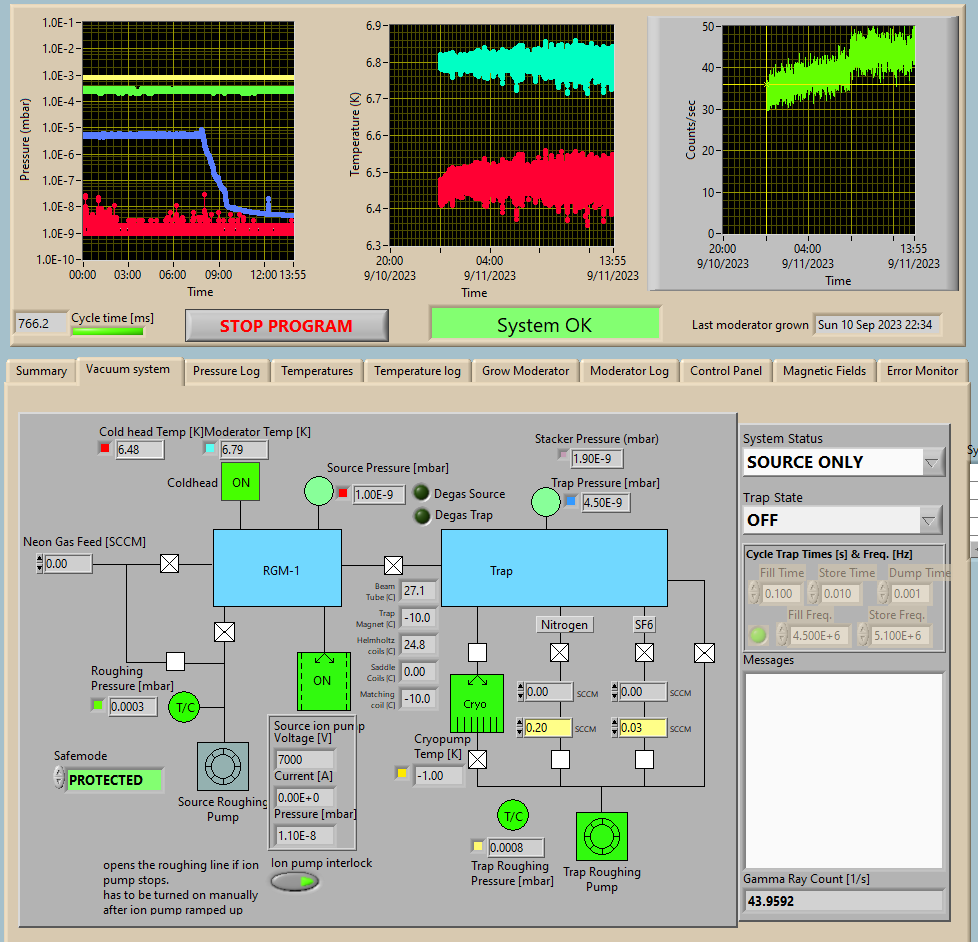Click the Nitrogen button
The image size is (978, 942).
click(x=564, y=624)
